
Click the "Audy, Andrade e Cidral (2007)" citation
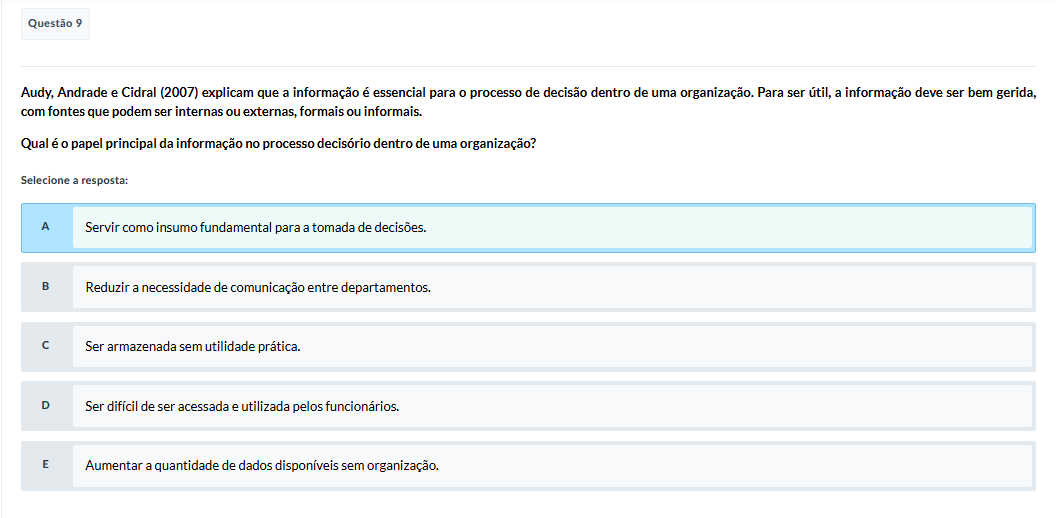107,93
